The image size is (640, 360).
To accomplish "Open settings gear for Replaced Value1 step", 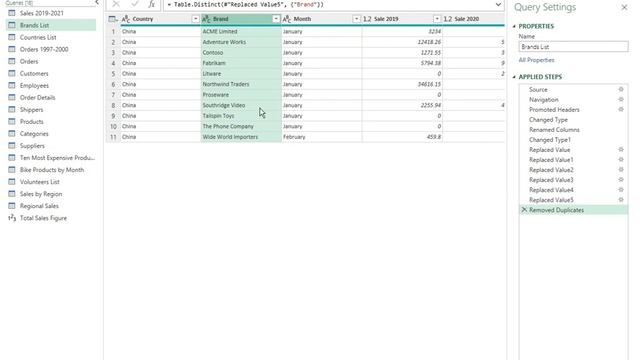I will [x=621, y=160].
